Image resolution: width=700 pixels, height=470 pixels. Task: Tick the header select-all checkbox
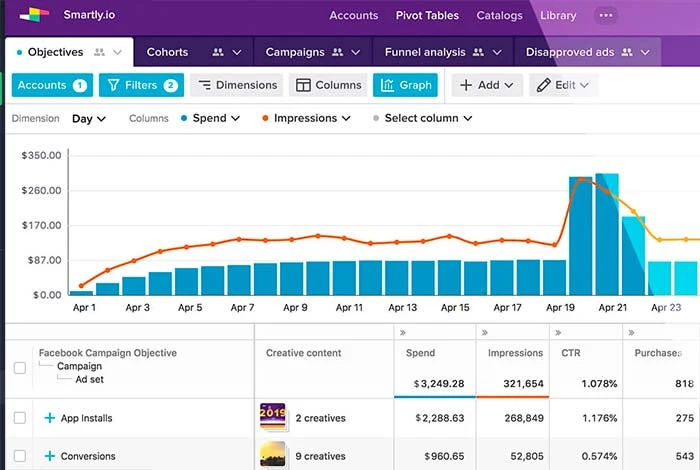click(20, 368)
